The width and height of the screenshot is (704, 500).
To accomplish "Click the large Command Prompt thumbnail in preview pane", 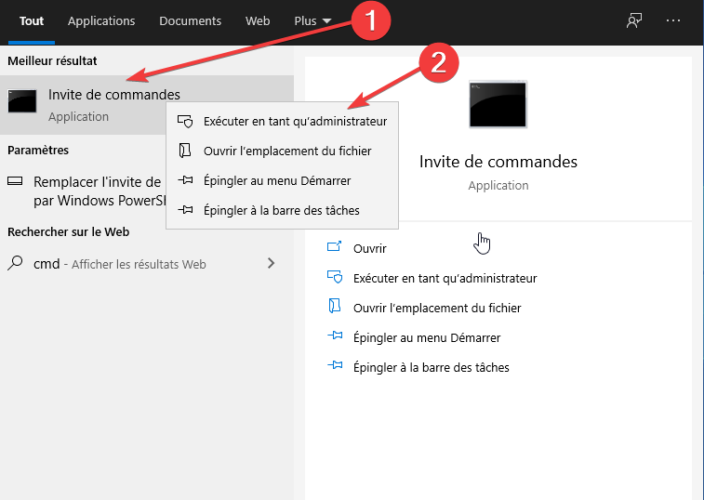I will tap(497, 105).
